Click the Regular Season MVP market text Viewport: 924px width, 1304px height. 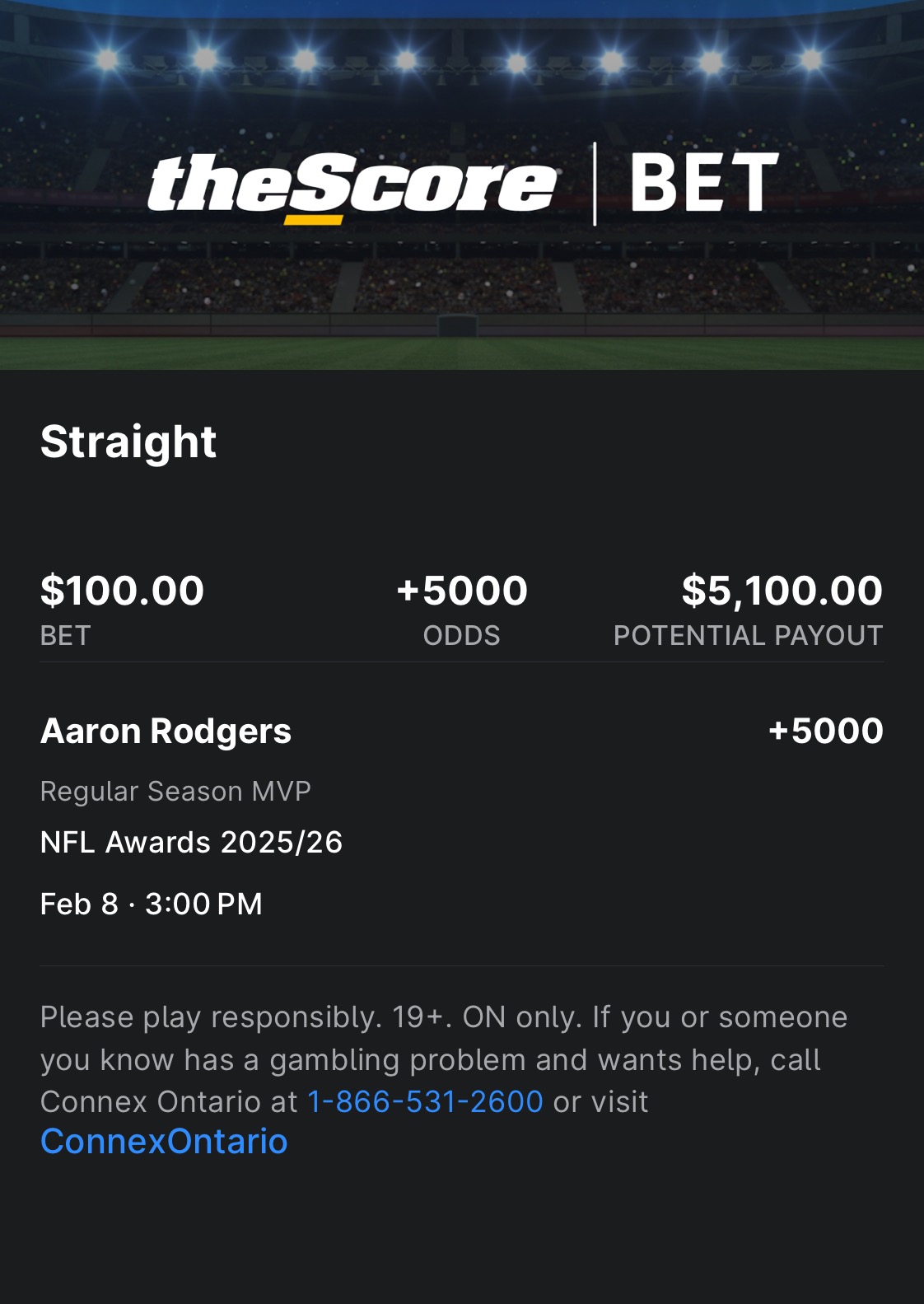[x=175, y=791]
